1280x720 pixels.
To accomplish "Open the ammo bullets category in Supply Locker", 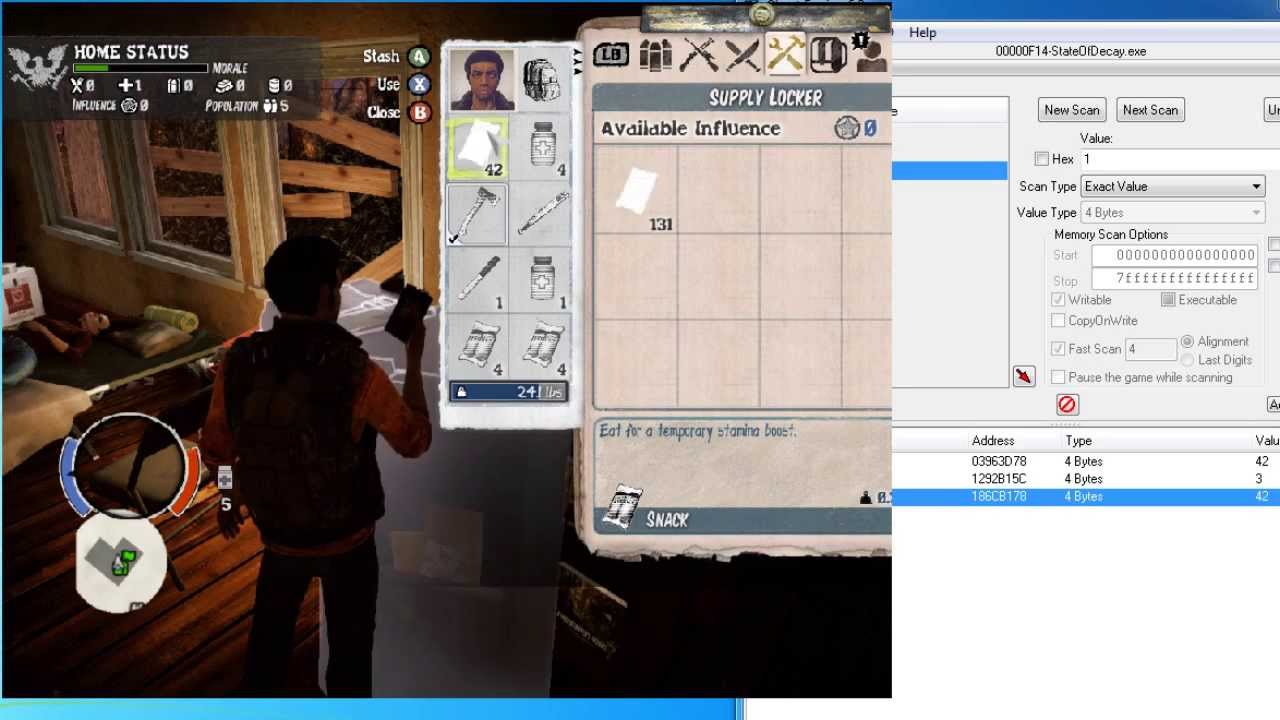I will 655,55.
